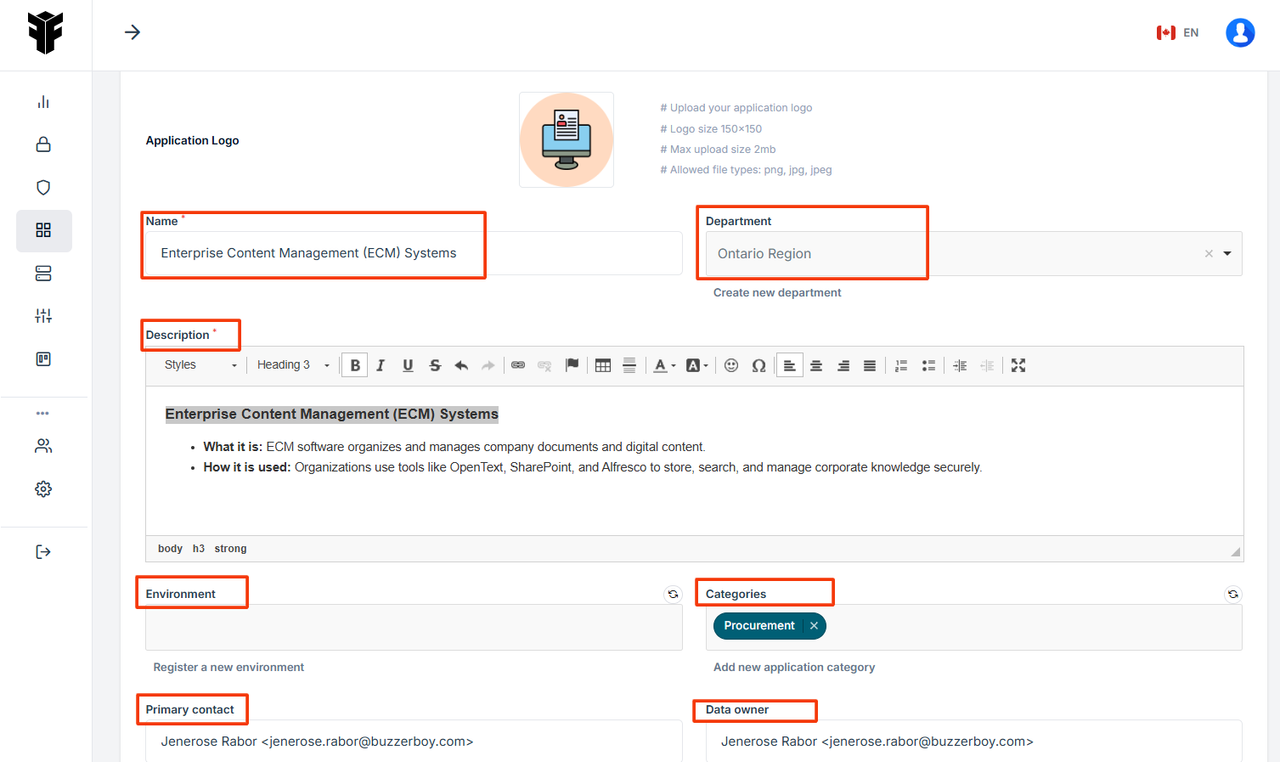The width and height of the screenshot is (1280, 762).
Task: Insert a numbered list
Action: click(901, 366)
